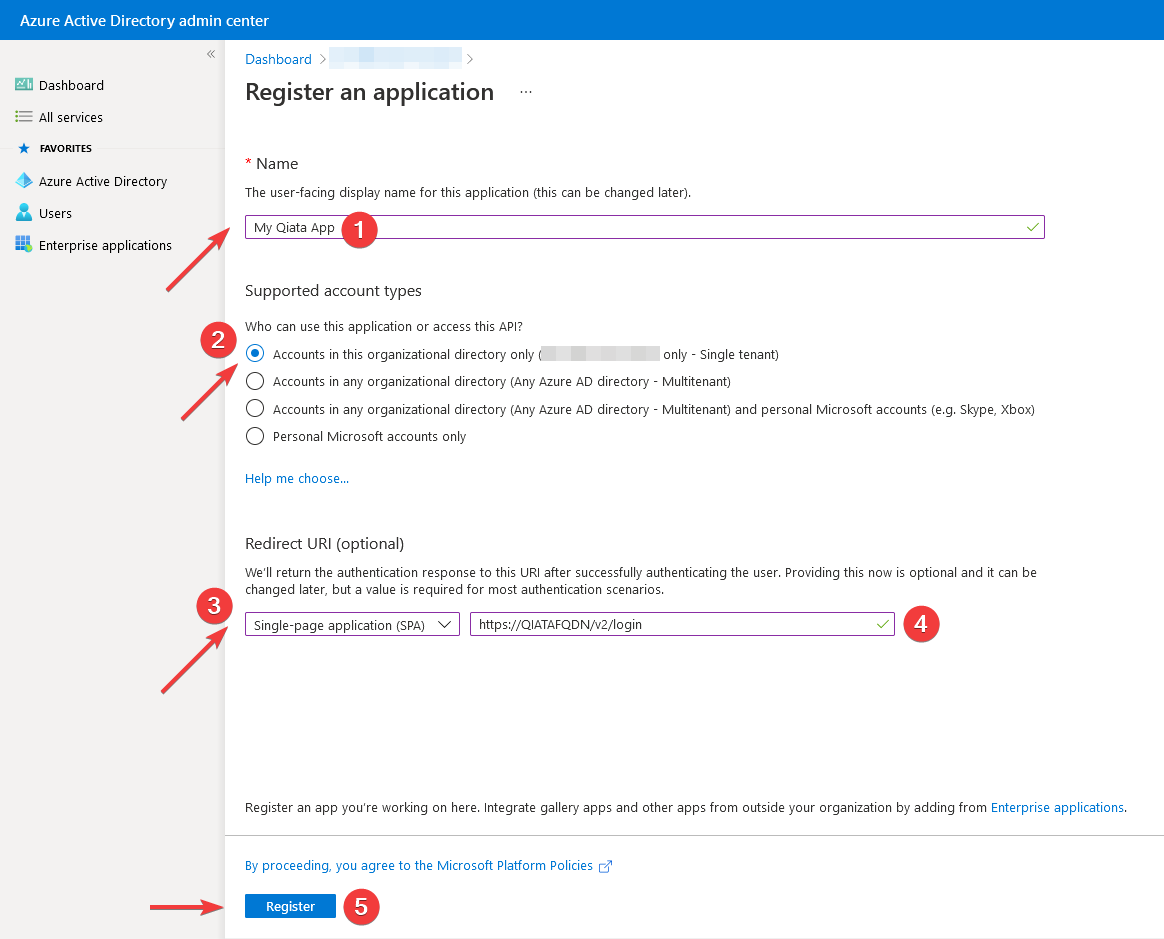Viewport: 1164px width, 939px height.
Task: Open the ellipsis menu next to the page title
Action: point(525,92)
